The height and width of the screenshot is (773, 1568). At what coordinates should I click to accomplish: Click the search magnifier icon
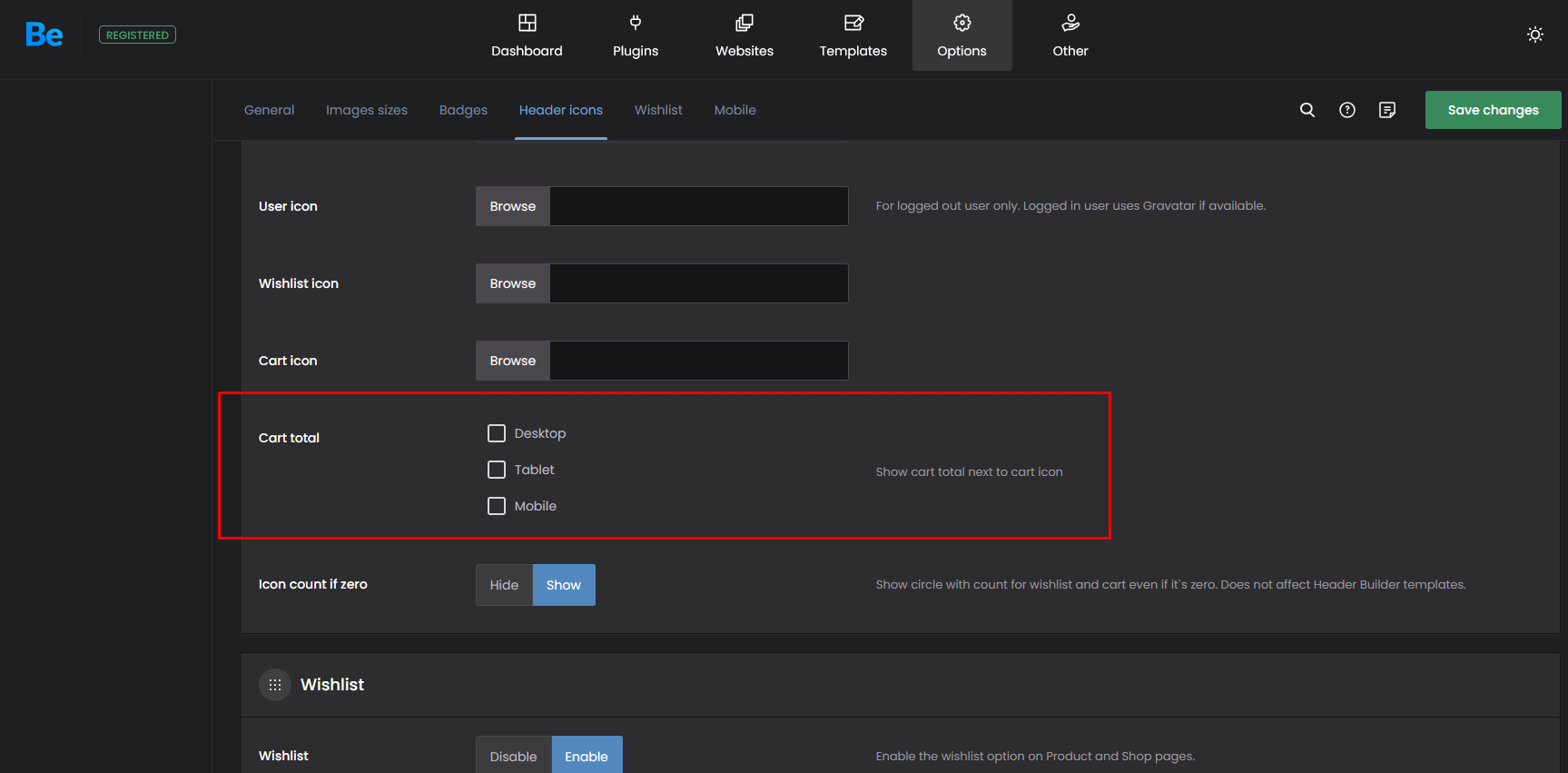click(1307, 110)
